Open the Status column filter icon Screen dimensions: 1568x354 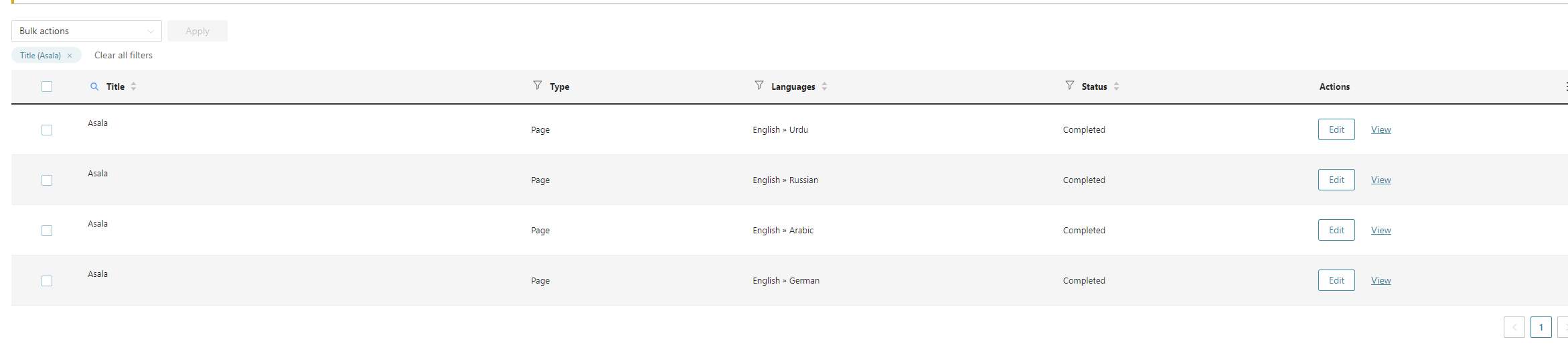click(x=1069, y=85)
